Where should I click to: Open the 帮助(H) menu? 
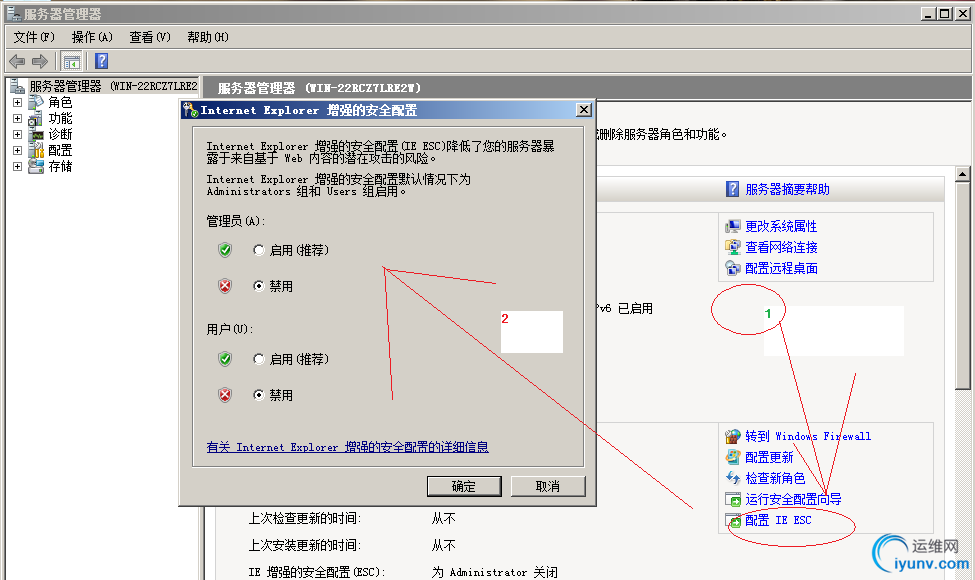click(x=208, y=37)
